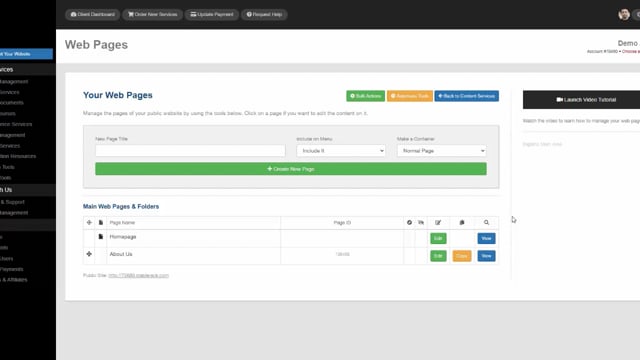
Task: Click Homepage row page icon
Action: [101, 237]
